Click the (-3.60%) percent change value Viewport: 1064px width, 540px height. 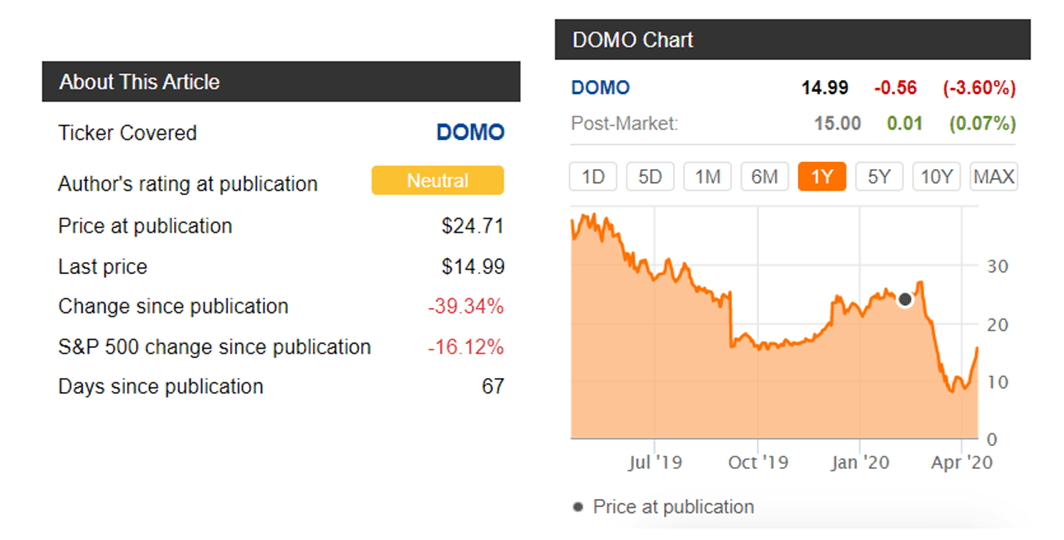979,88
